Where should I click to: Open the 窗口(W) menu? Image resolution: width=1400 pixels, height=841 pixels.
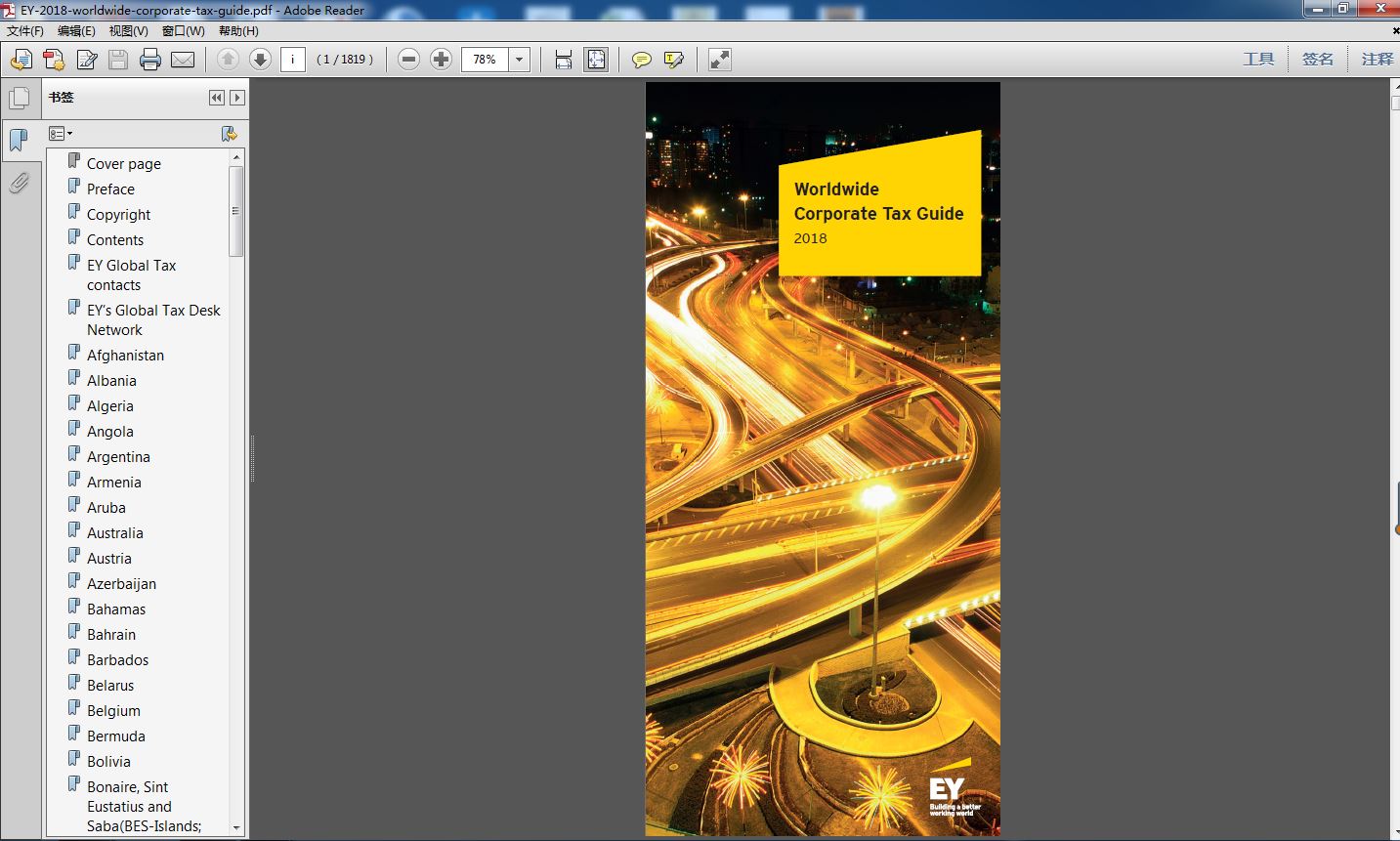[184, 31]
